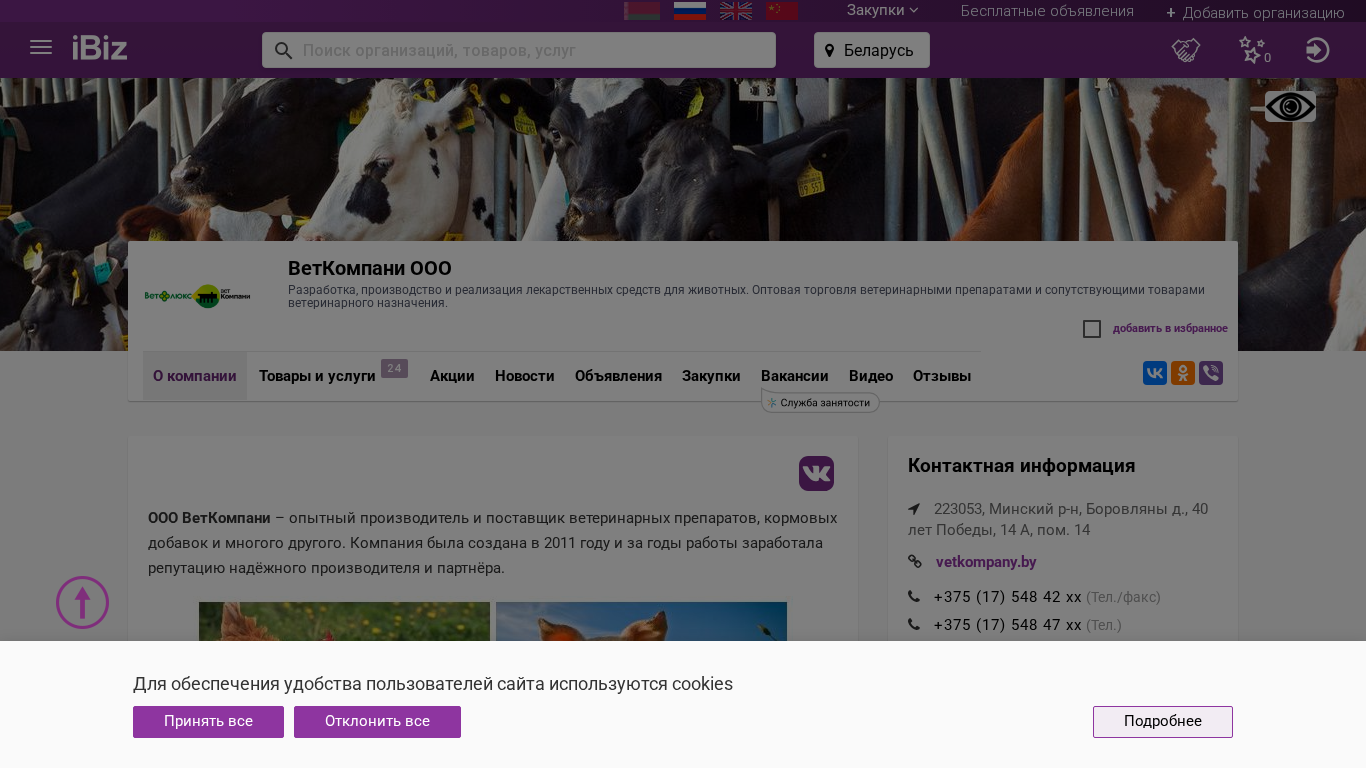Click the 'Отклонить все' cookies button

[377, 722]
